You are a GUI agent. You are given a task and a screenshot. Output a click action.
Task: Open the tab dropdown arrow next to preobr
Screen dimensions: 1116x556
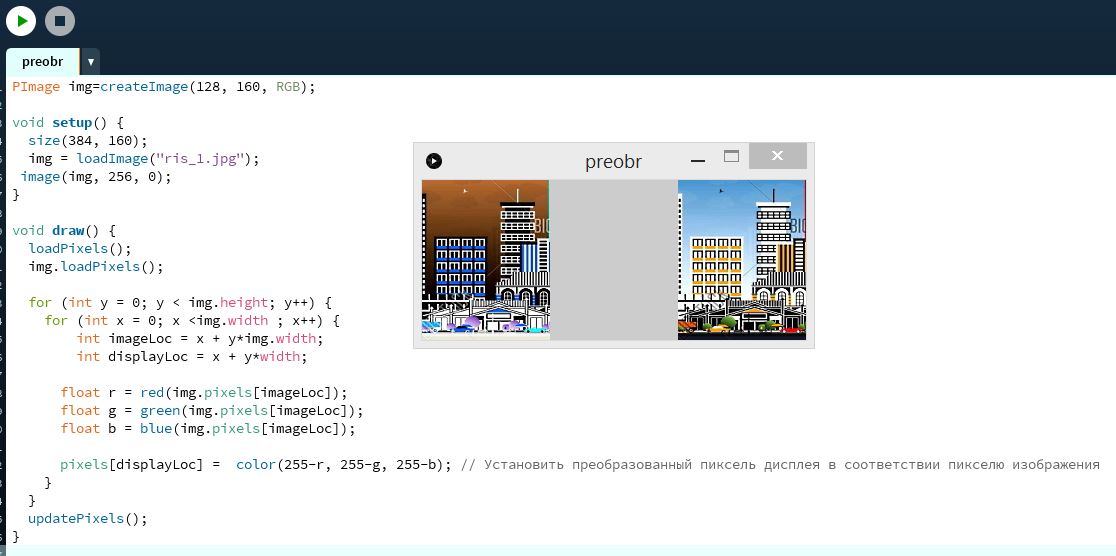[x=90, y=62]
